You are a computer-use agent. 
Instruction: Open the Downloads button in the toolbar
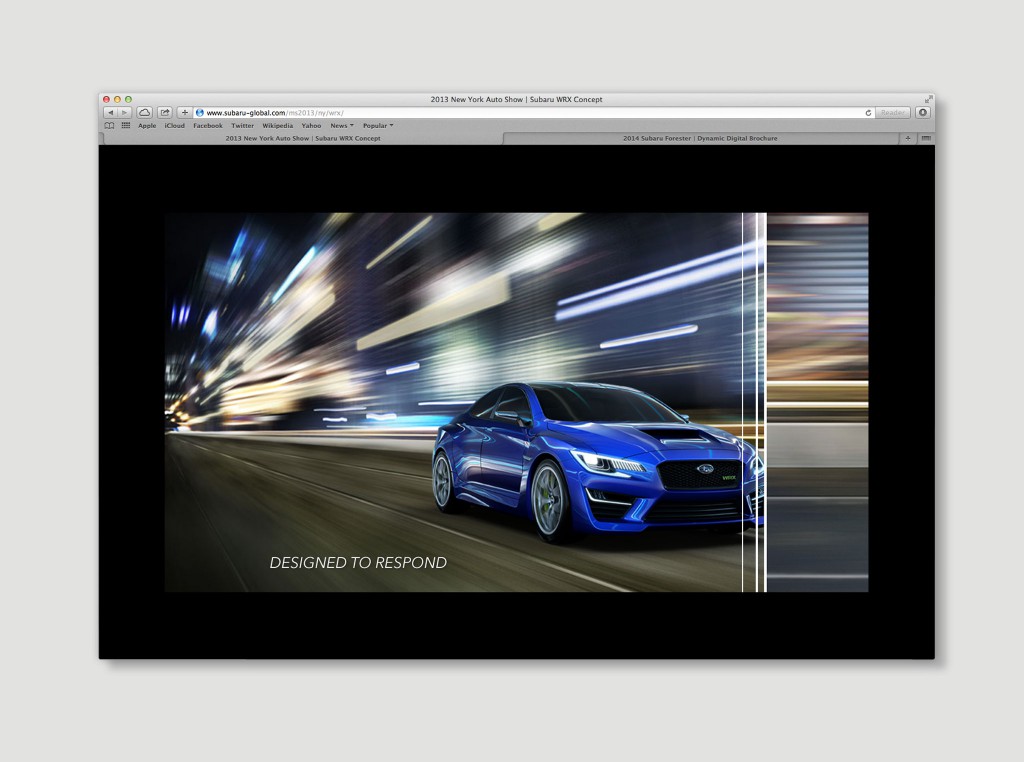coord(923,112)
